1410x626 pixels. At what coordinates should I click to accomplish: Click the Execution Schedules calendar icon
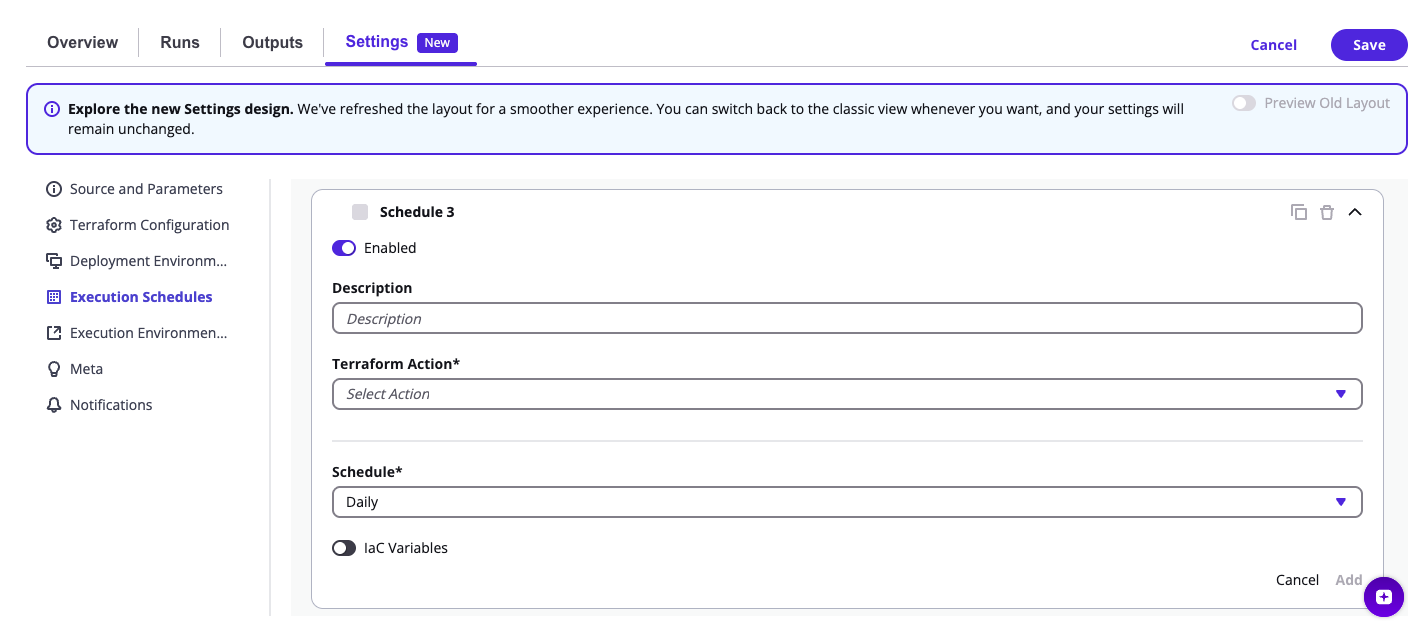tap(54, 297)
